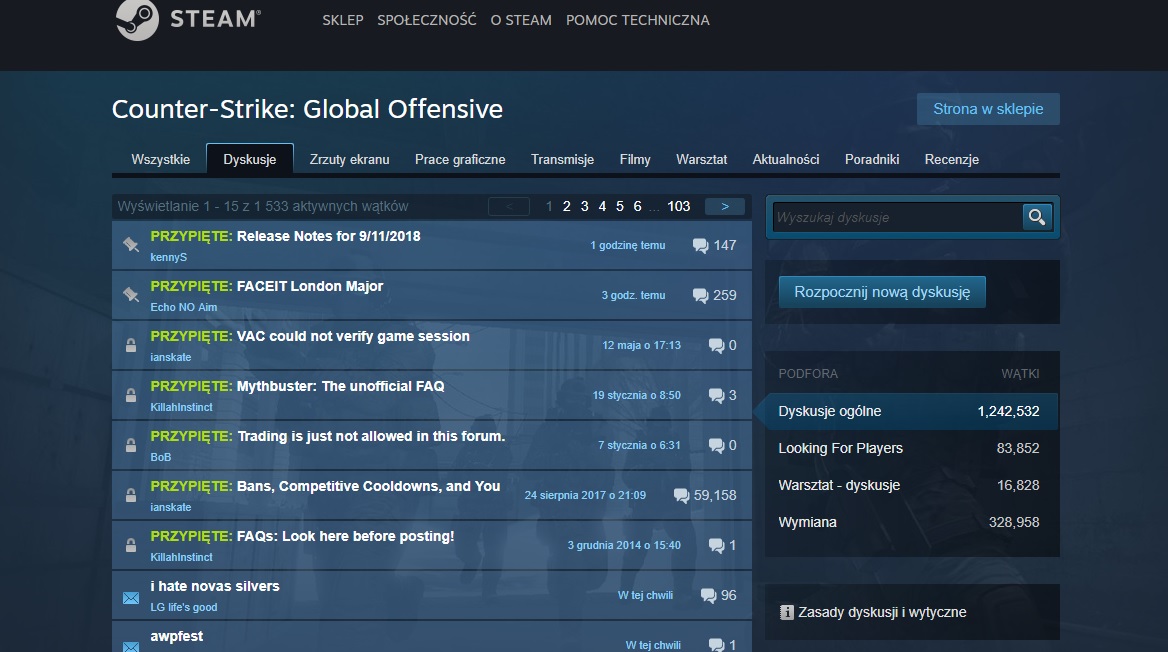Open VAC could not verify game session thread
1168x652 pixels.
pyautogui.click(x=353, y=336)
